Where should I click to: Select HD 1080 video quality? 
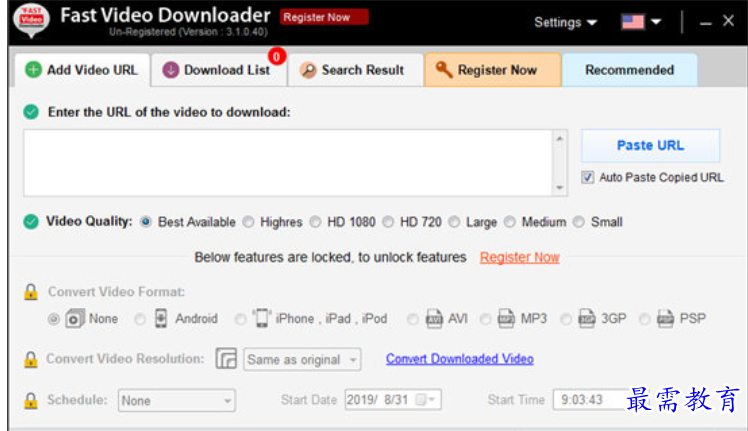[x=315, y=222]
